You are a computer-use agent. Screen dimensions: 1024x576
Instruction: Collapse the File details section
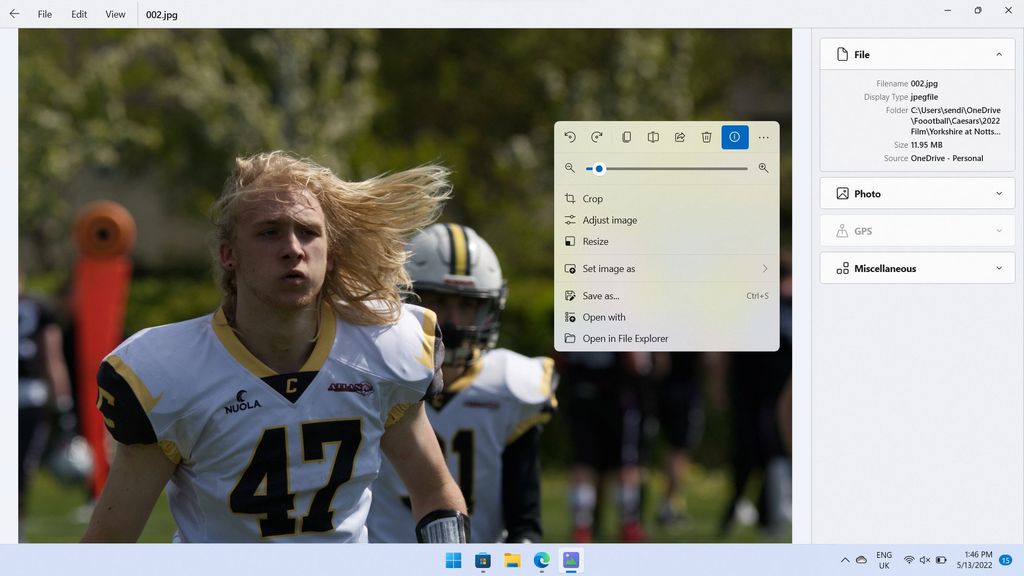pos(999,54)
